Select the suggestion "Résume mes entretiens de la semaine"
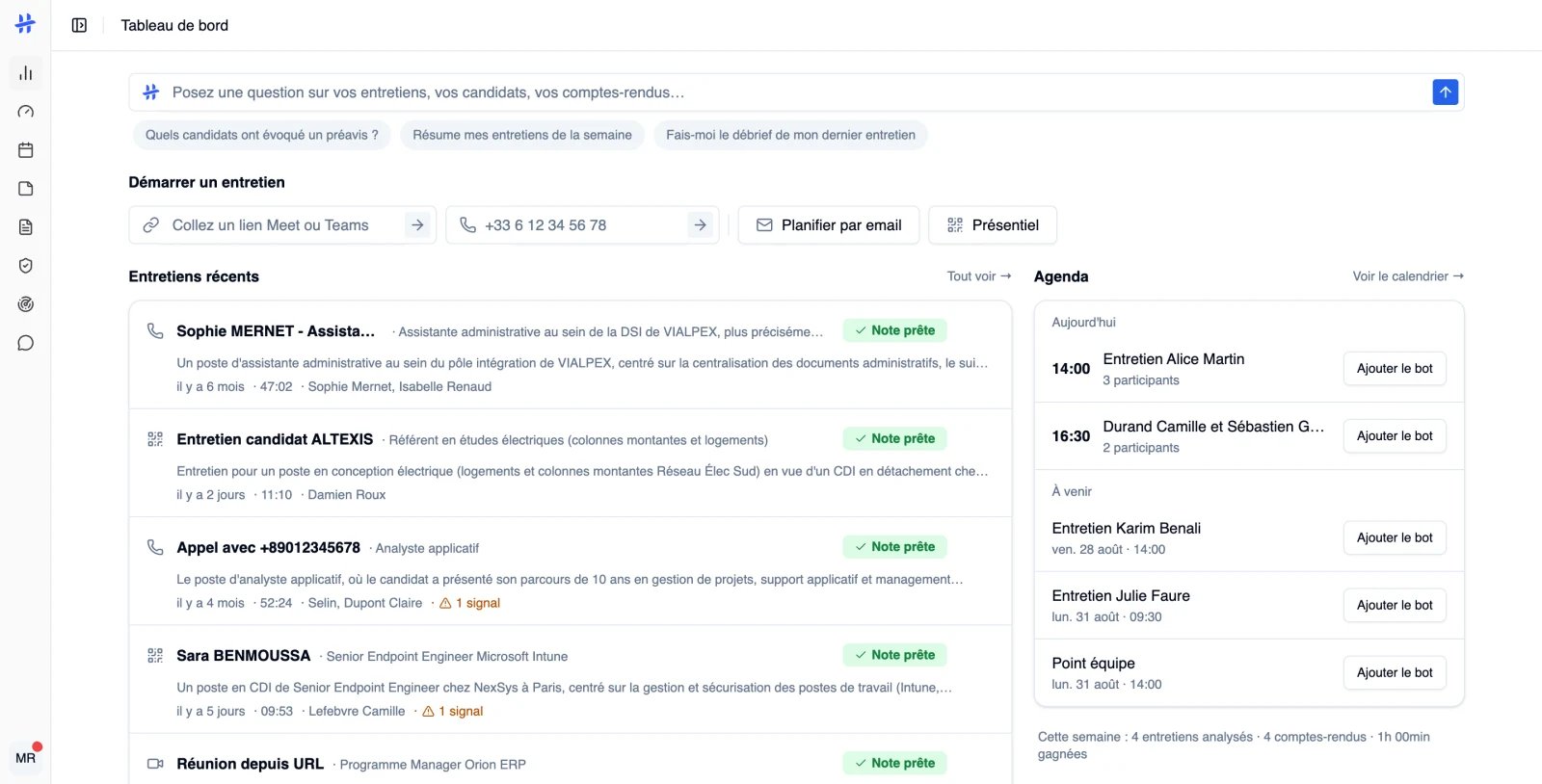The width and height of the screenshot is (1542, 784). point(522,135)
